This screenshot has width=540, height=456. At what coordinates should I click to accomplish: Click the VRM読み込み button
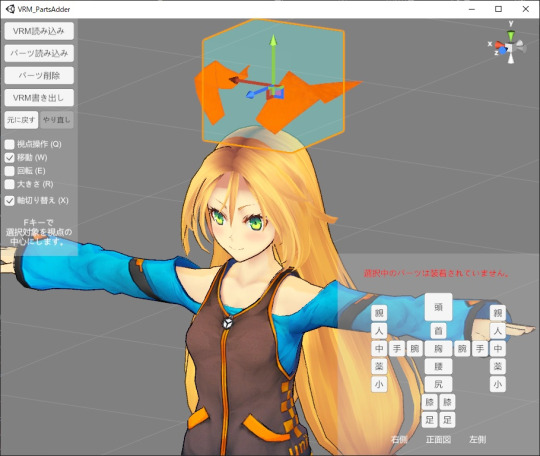(39, 31)
